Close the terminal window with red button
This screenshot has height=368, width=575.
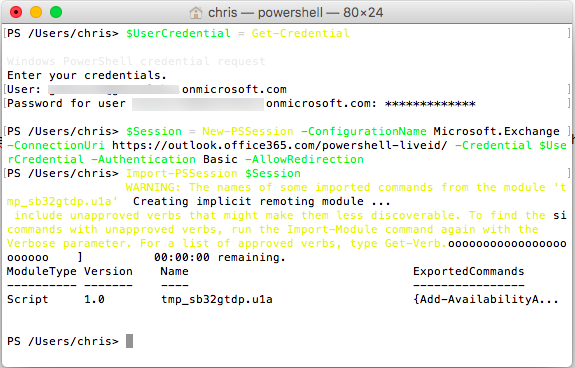(16, 12)
